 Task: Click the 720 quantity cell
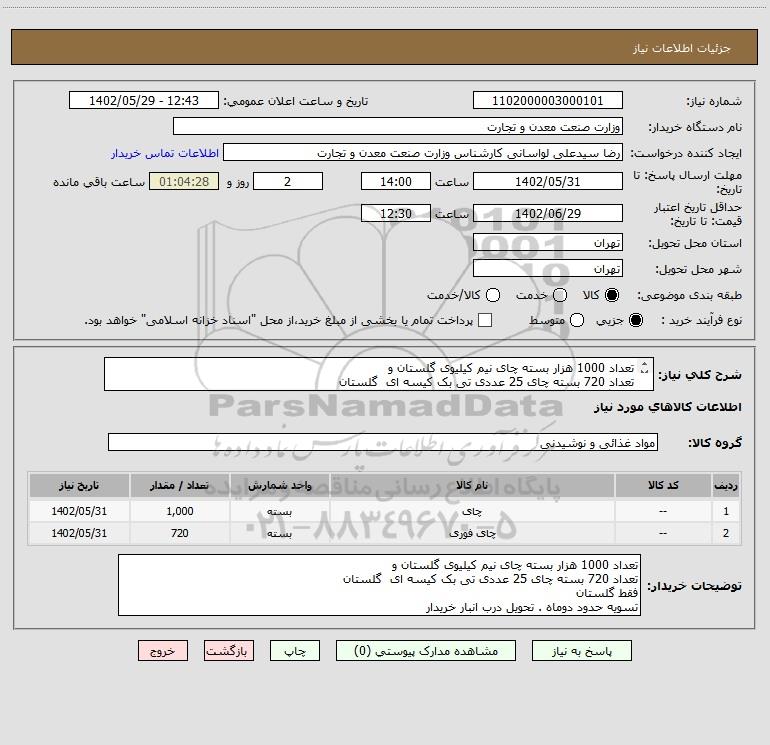(x=179, y=533)
